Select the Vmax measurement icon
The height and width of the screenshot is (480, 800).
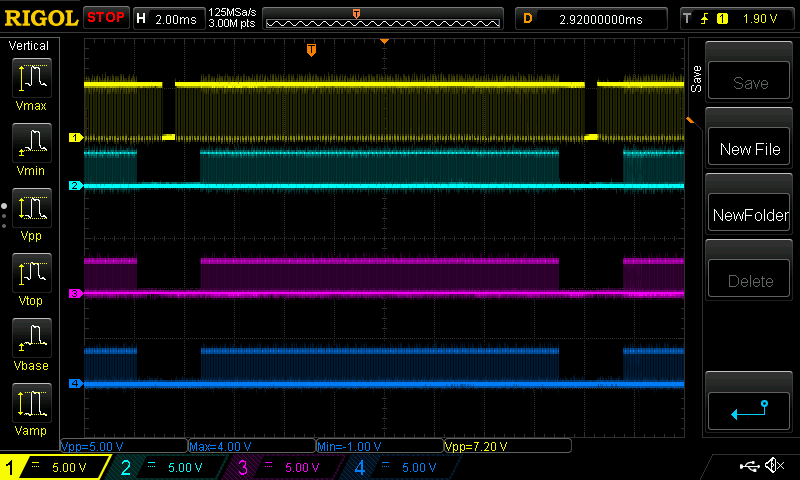pyautogui.click(x=32, y=78)
